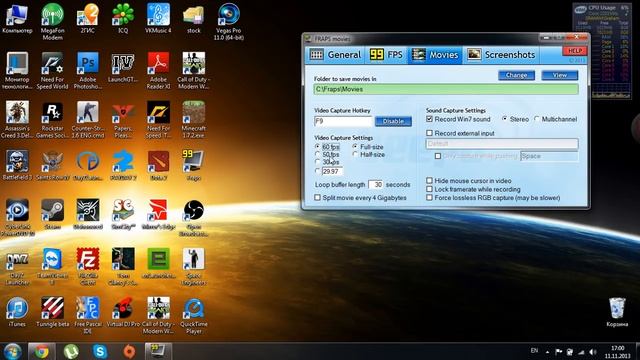Click the F9 video capture hotkey field
The image size is (640, 360).
[x=343, y=121]
